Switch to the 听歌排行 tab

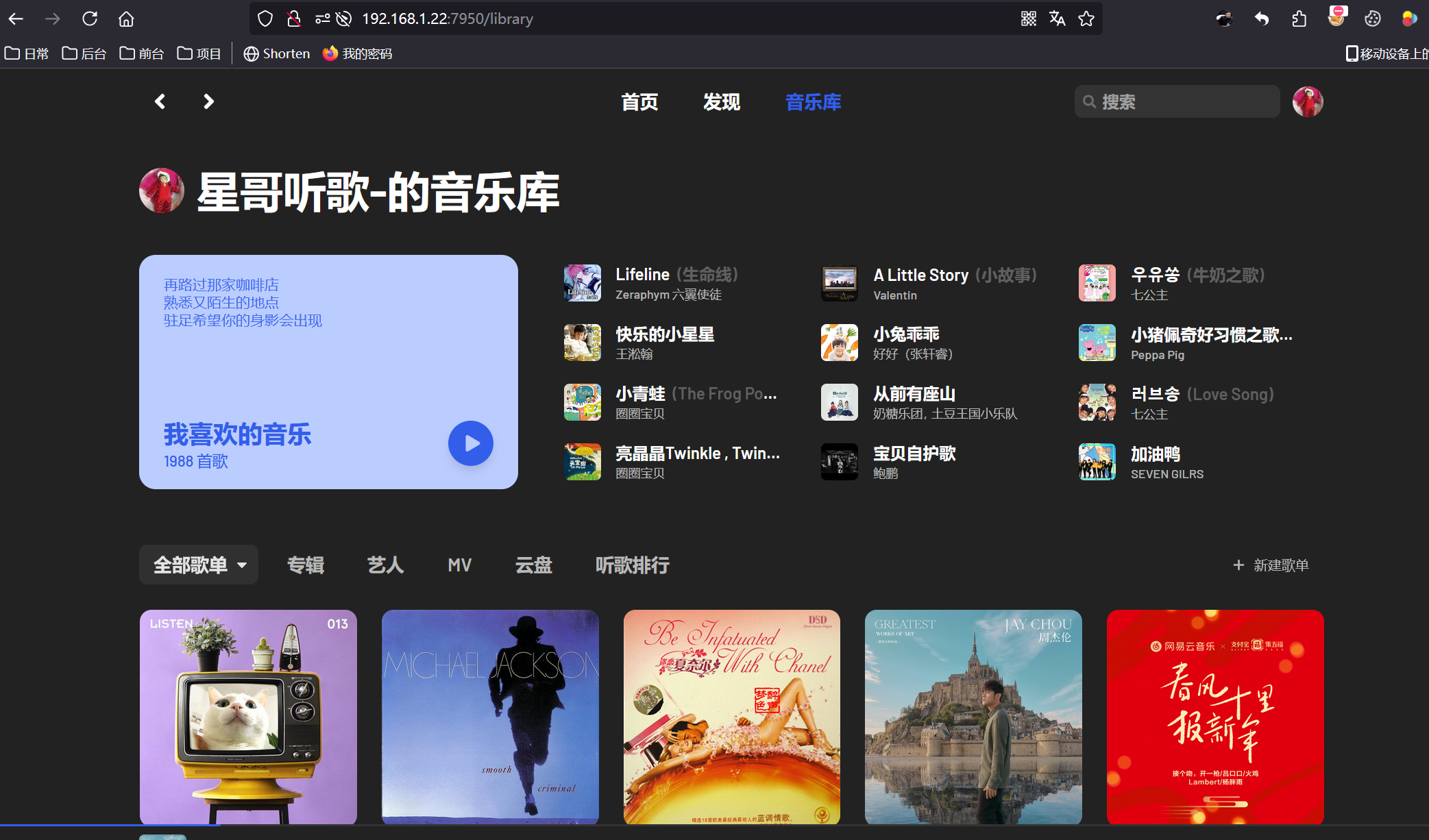[x=632, y=565]
